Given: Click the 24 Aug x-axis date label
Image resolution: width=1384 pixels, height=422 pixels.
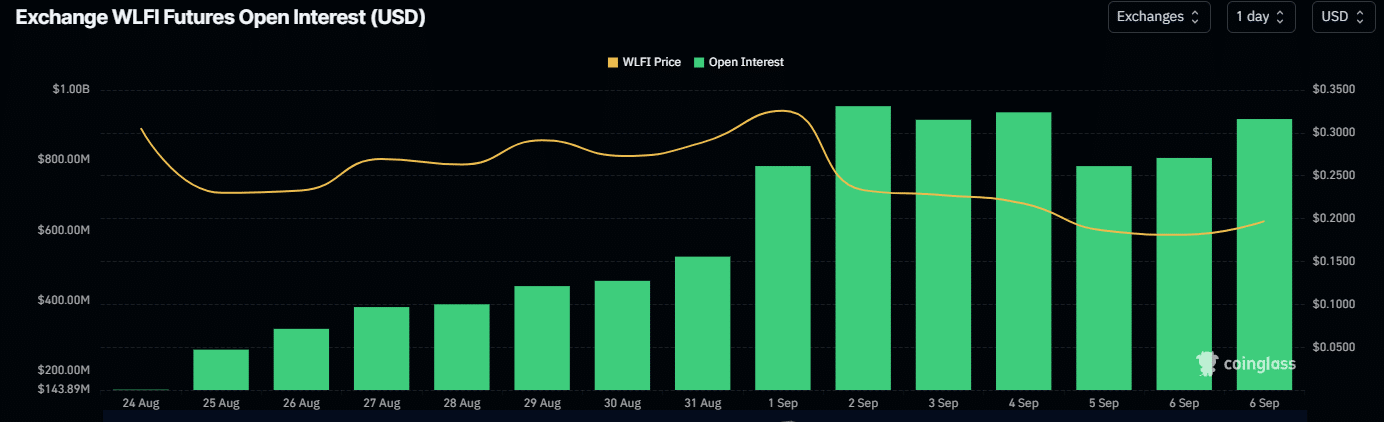Looking at the screenshot, I should [141, 403].
